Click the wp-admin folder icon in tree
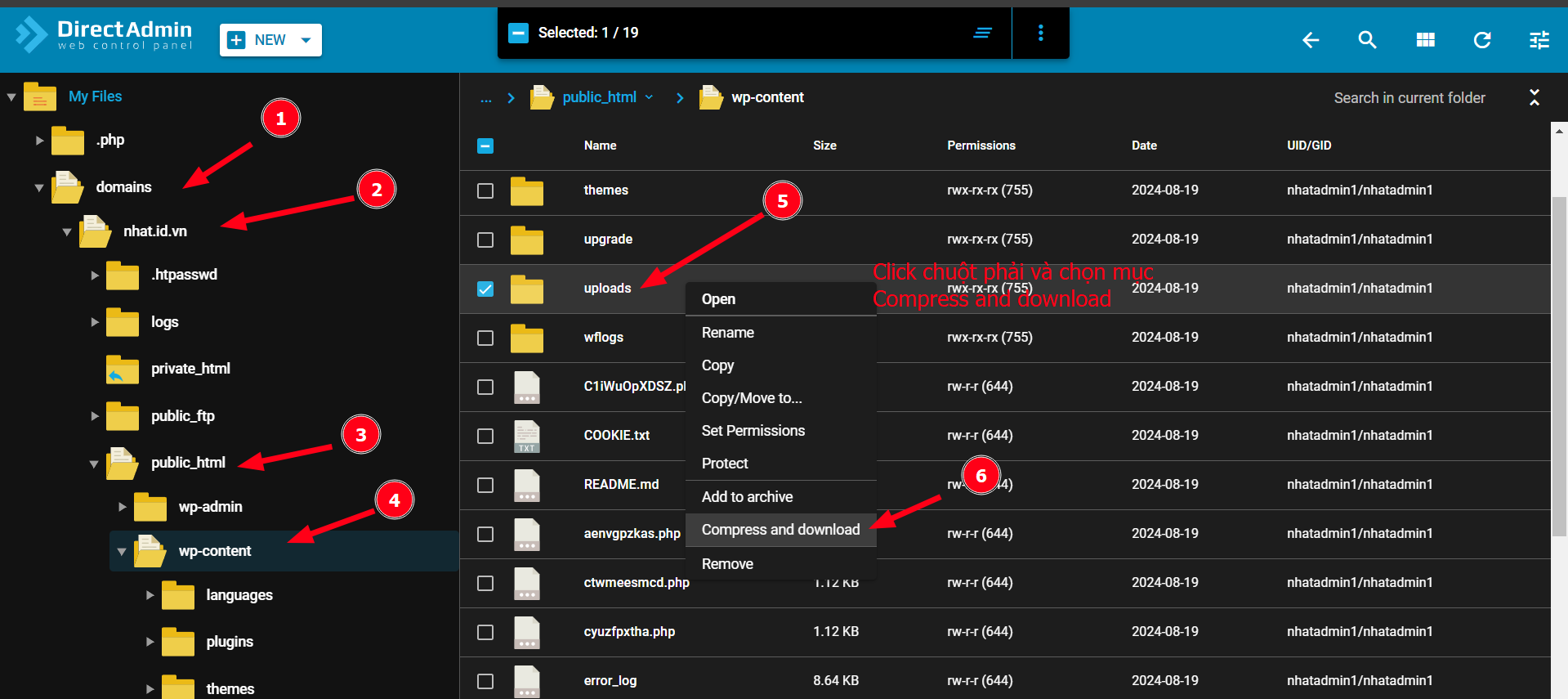The image size is (1568, 699). click(150, 507)
